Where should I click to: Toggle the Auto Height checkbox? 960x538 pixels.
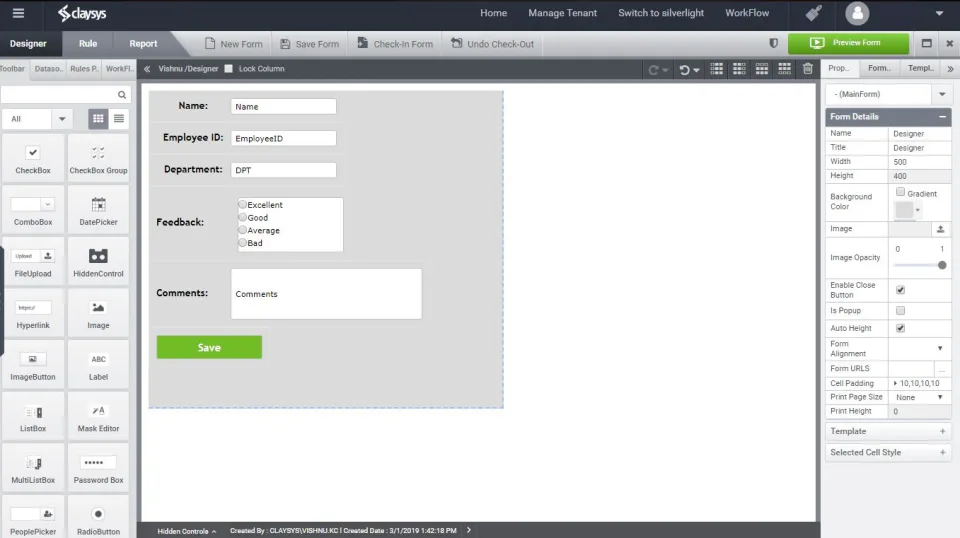click(x=900, y=329)
